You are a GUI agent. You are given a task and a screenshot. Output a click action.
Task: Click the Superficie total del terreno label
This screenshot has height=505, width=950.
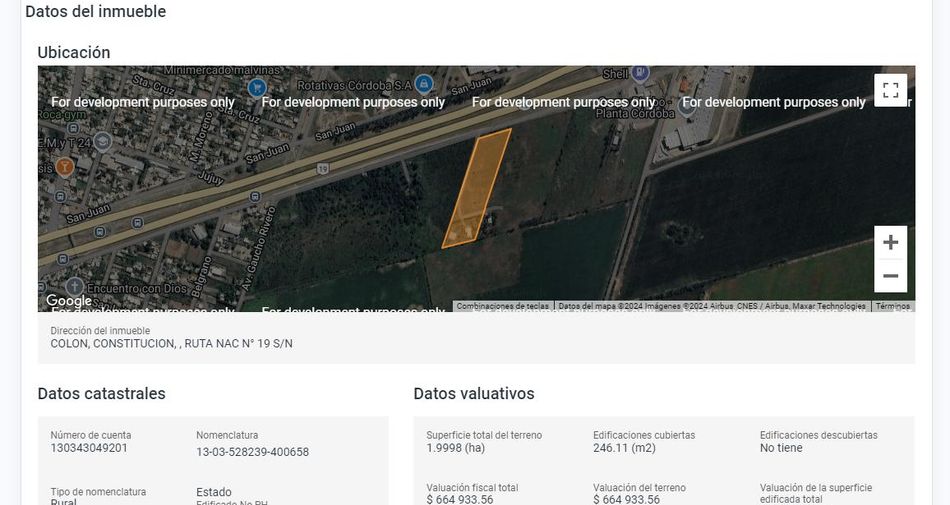coord(484,435)
